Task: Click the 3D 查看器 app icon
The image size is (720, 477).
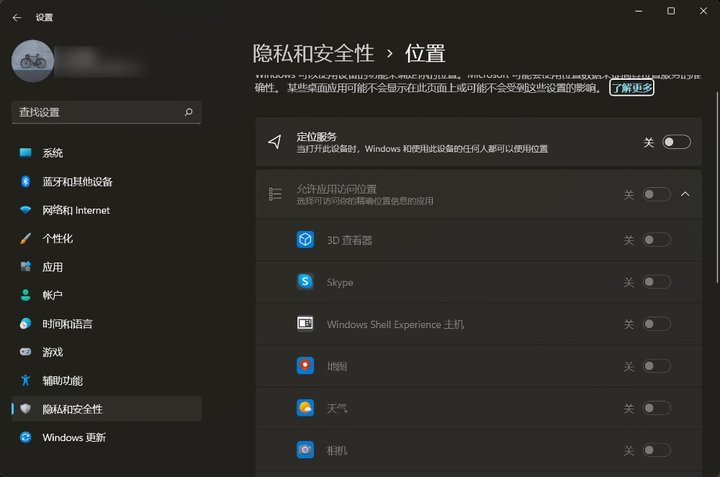Action: pos(305,240)
